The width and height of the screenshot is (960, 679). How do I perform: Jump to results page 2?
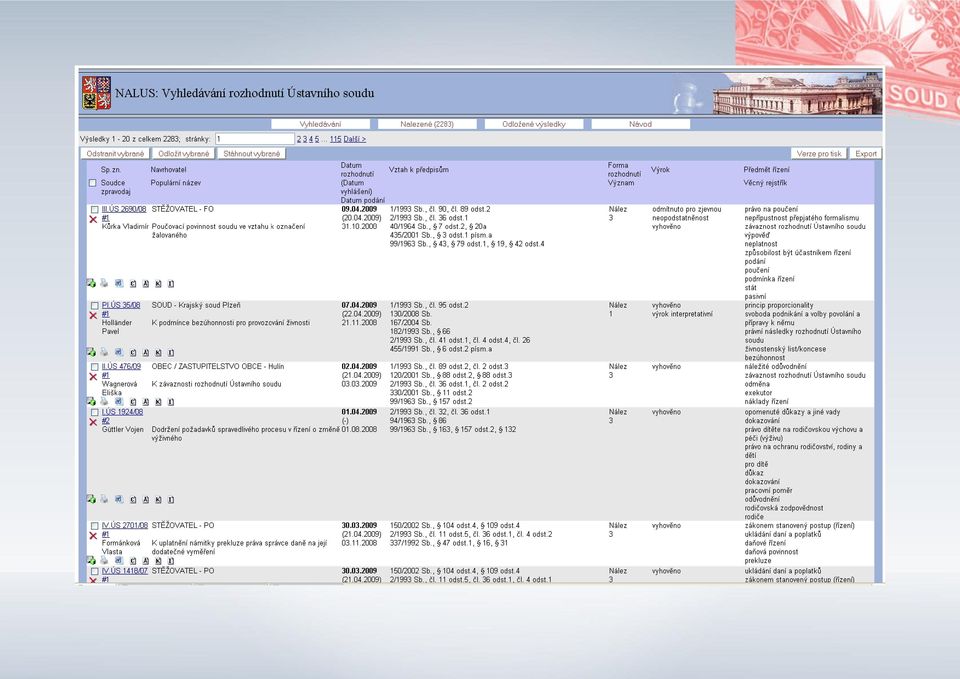pyautogui.click(x=299, y=139)
